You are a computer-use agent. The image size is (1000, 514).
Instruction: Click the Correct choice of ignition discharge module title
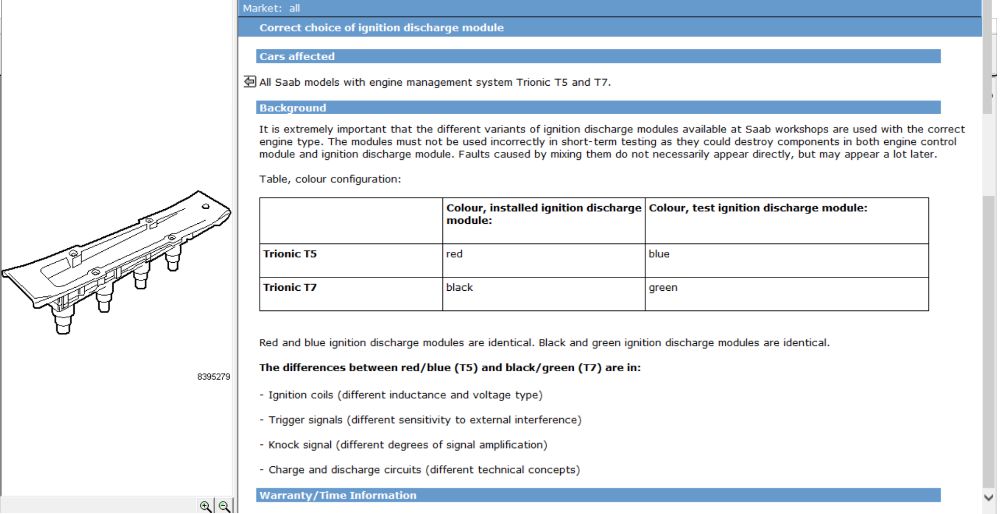click(x=381, y=27)
